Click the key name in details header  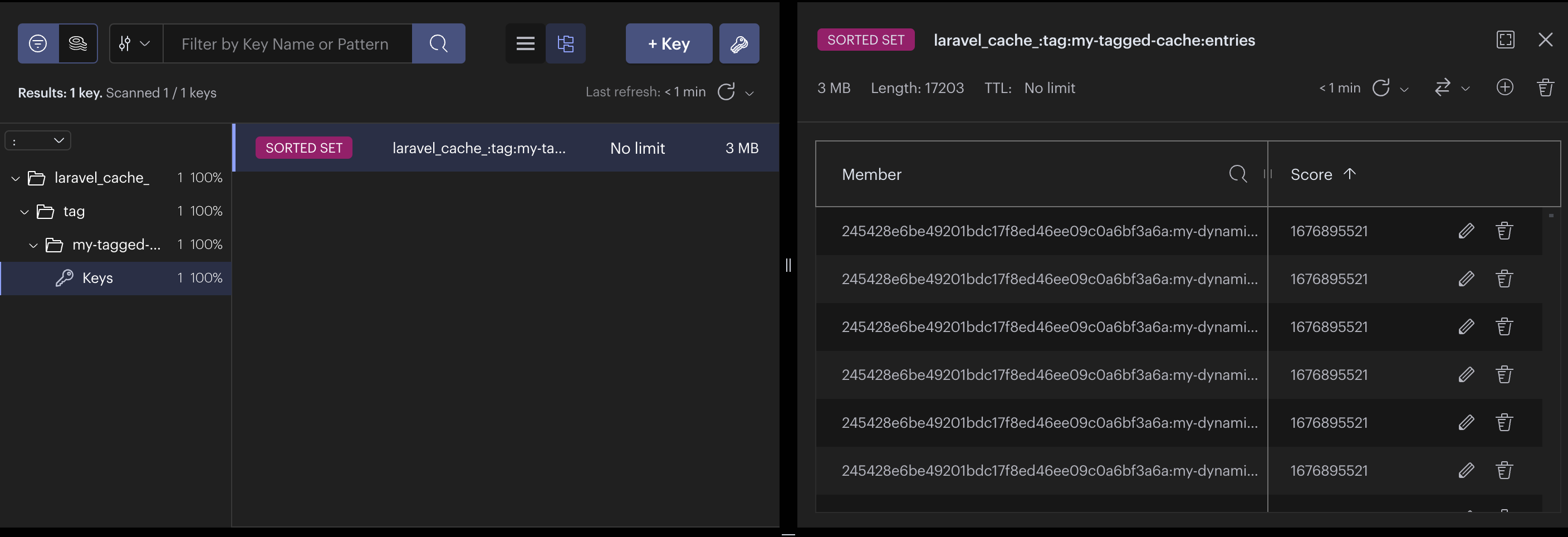(1094, 40)
